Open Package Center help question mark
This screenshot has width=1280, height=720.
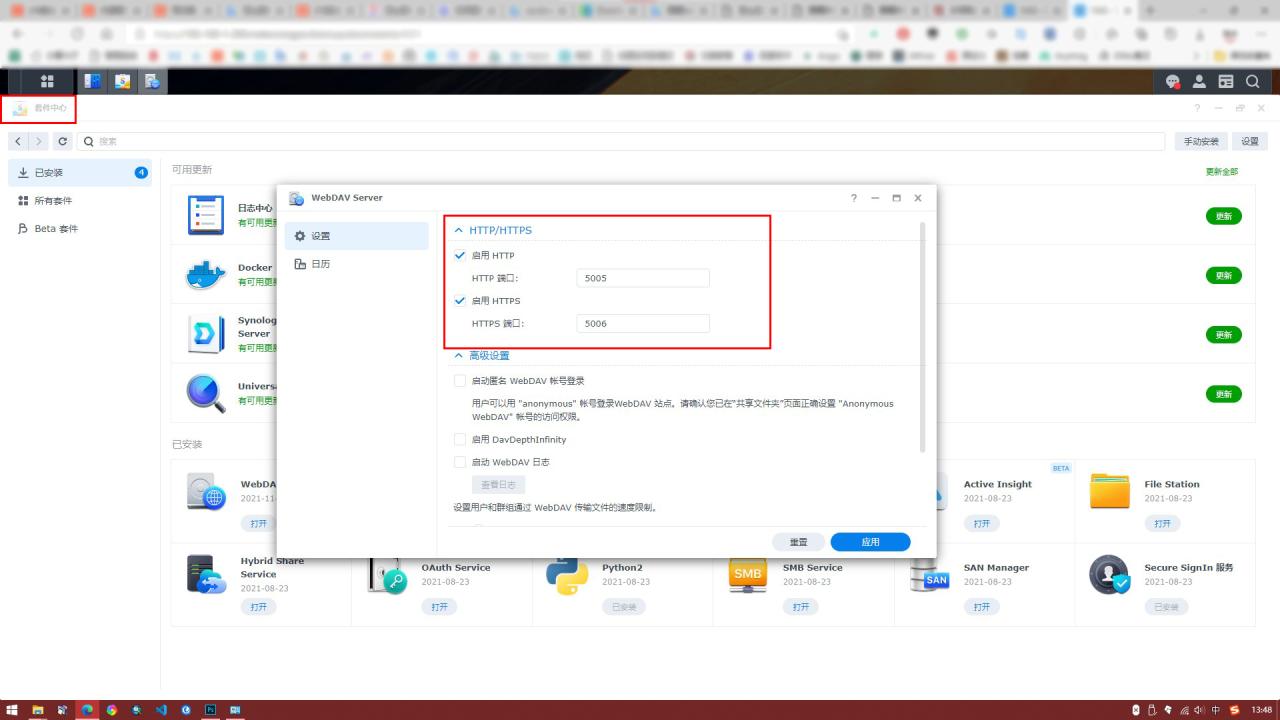click(x=1197, y=108)
